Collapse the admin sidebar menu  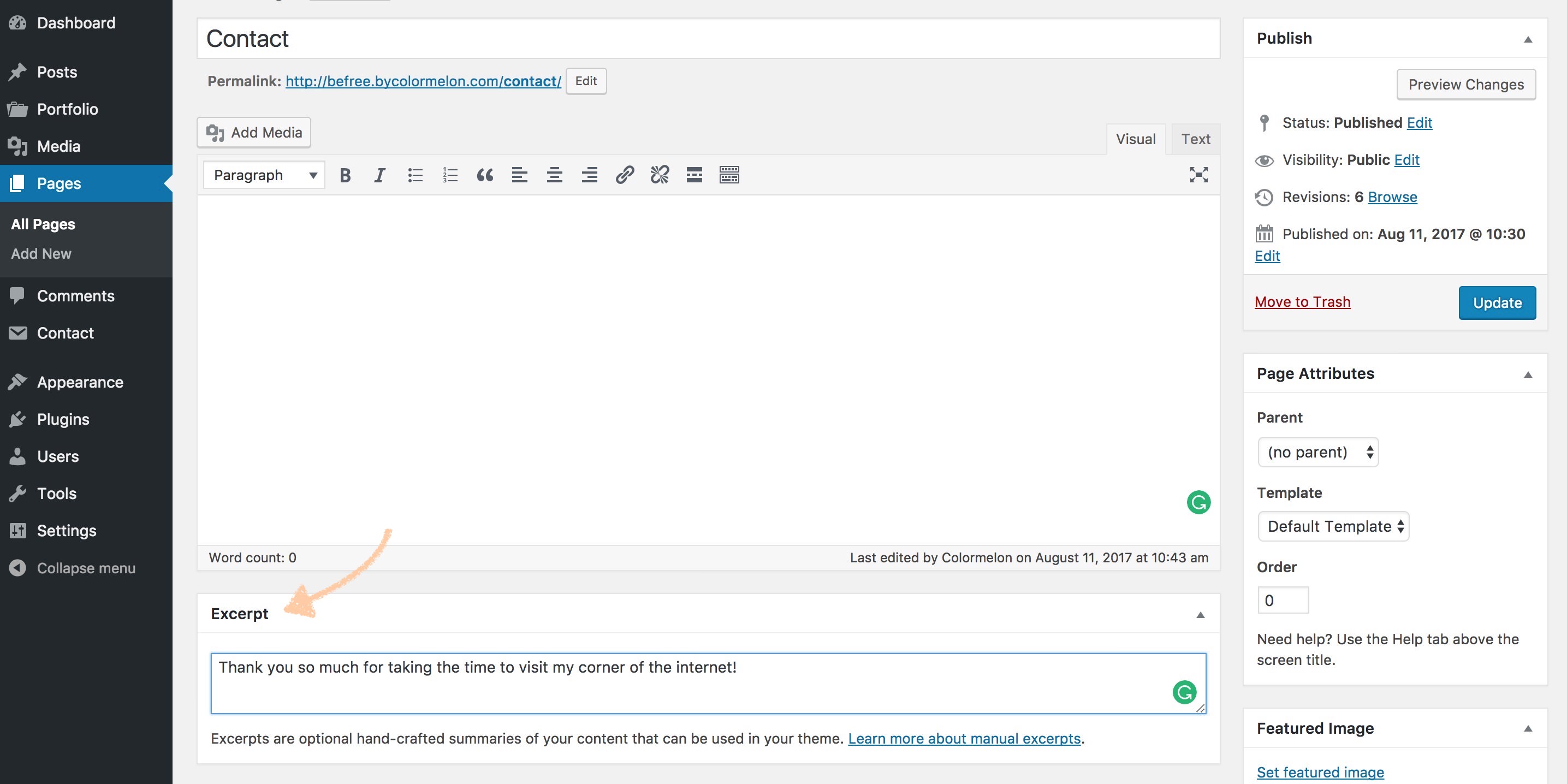(x=86, y=567)
